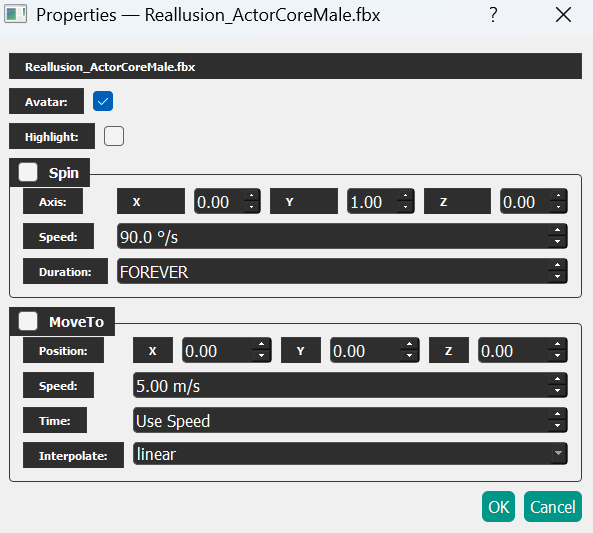593x533 pixels.
Task: Uncheck the Avatar checkbox
Action: [103, 101]
